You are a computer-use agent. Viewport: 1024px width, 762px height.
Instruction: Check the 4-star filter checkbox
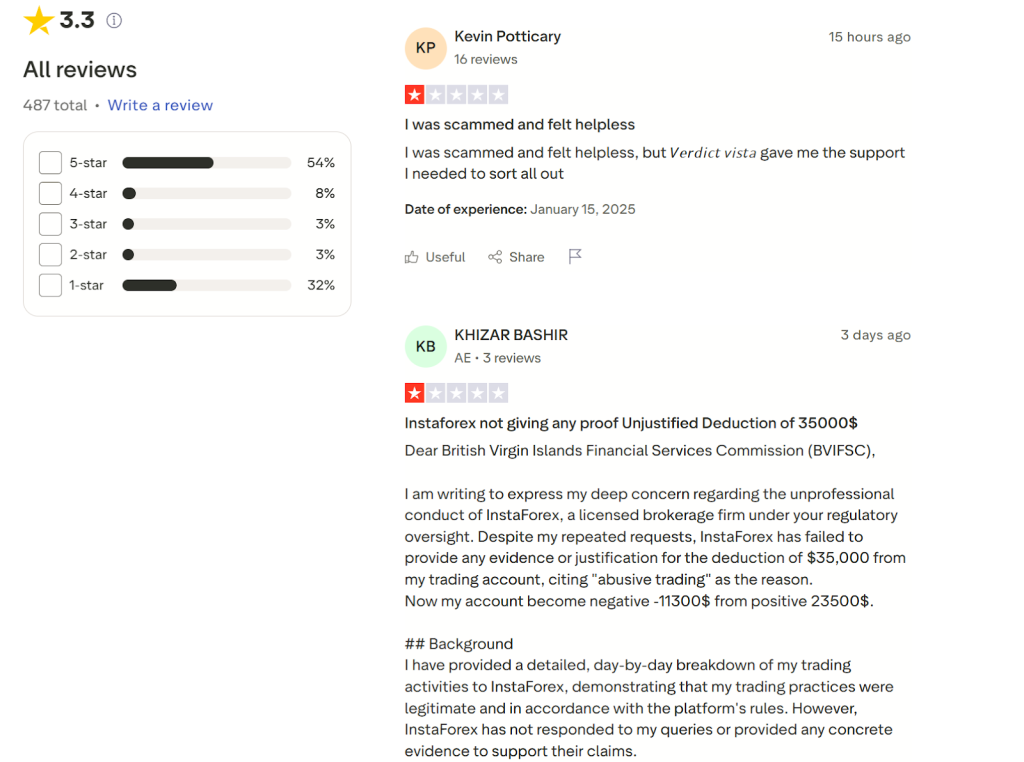click(50, 194)
